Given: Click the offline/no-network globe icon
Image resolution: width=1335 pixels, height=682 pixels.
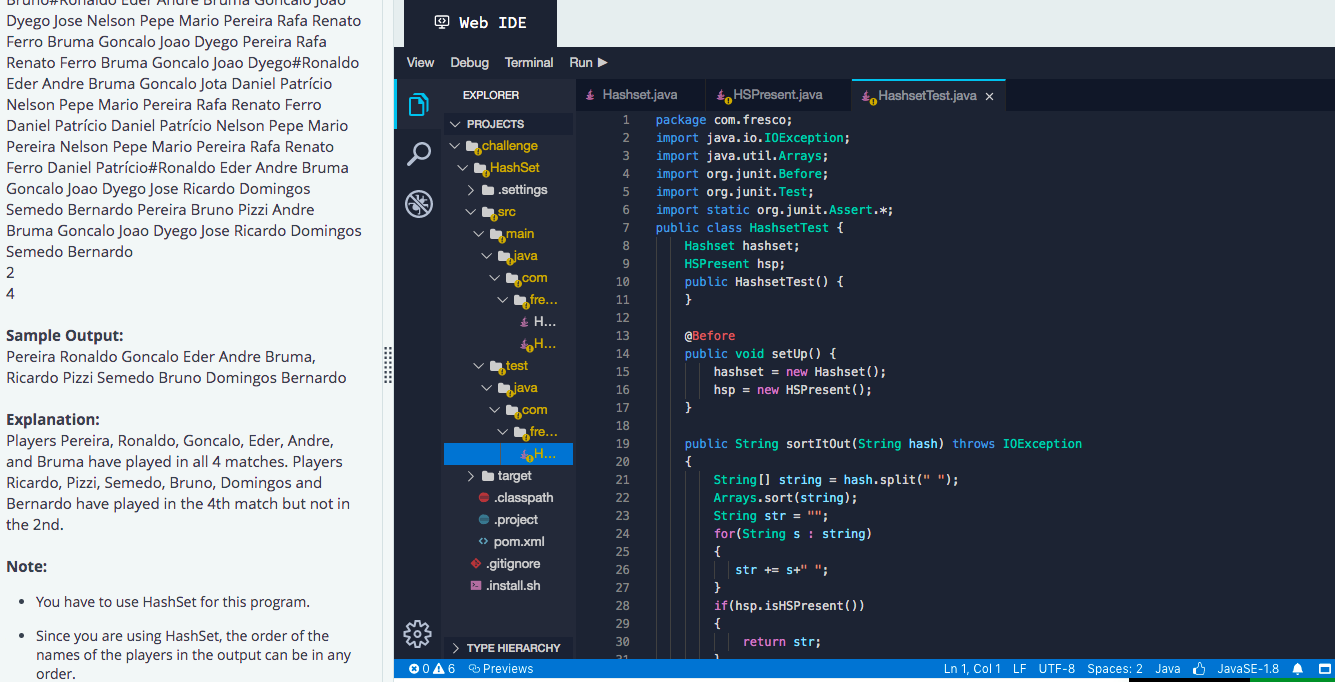Looking at the screenshot, I should pyautogui.click(x=418, y=203).
